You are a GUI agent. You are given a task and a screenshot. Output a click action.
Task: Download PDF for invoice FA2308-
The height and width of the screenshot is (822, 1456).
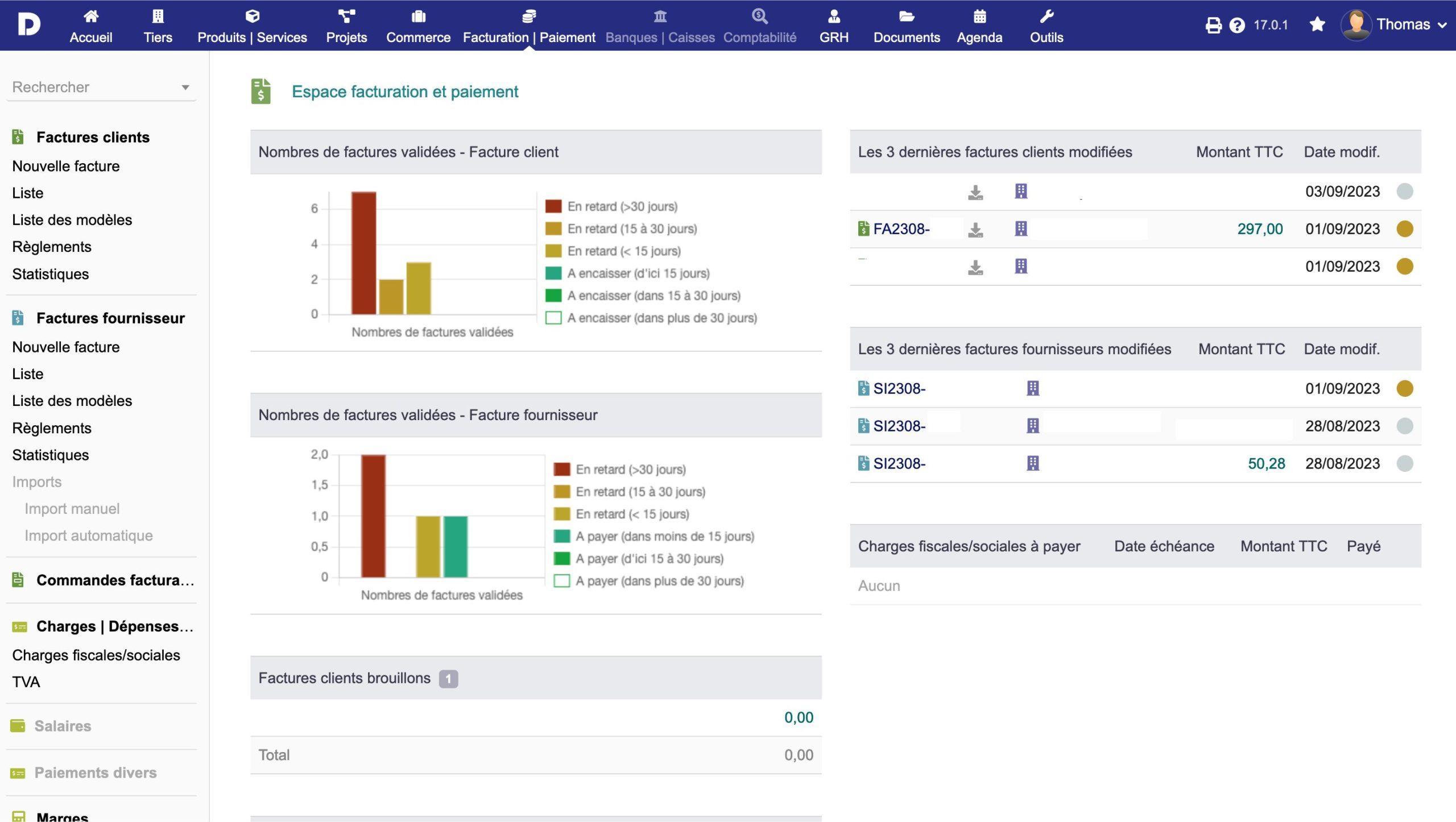point(975,229)
